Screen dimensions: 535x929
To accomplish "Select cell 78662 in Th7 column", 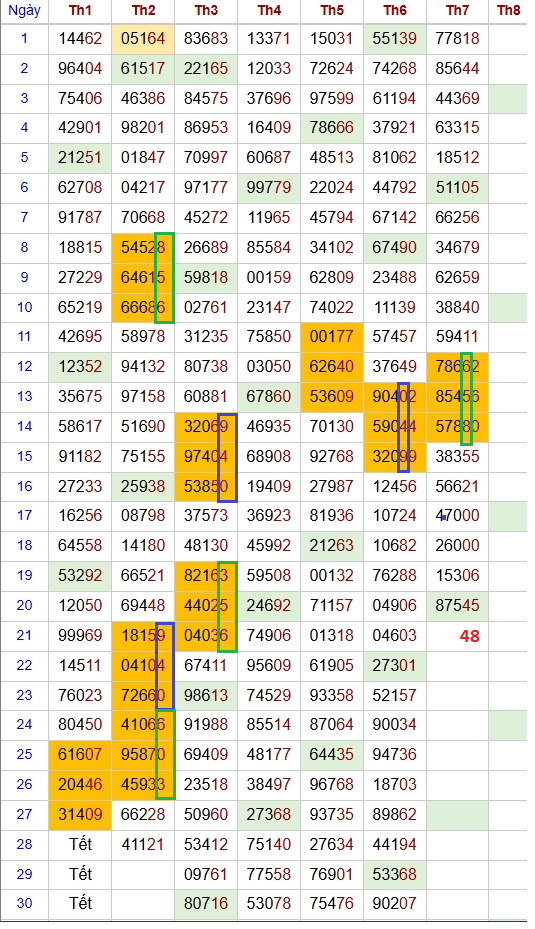I will point(457,367).
